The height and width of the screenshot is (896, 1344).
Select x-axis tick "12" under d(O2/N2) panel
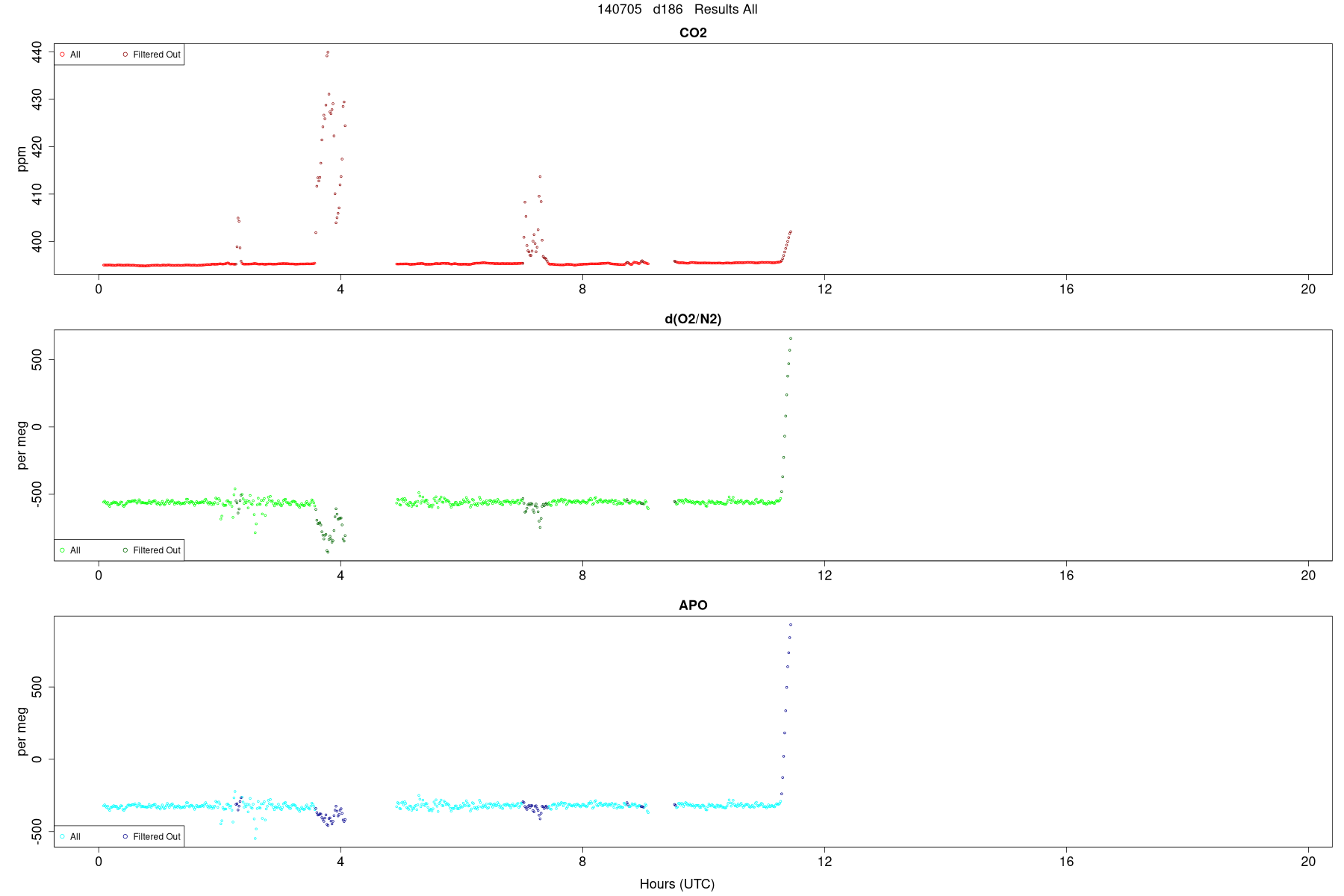pyautogui.click(x=824, y=576)
